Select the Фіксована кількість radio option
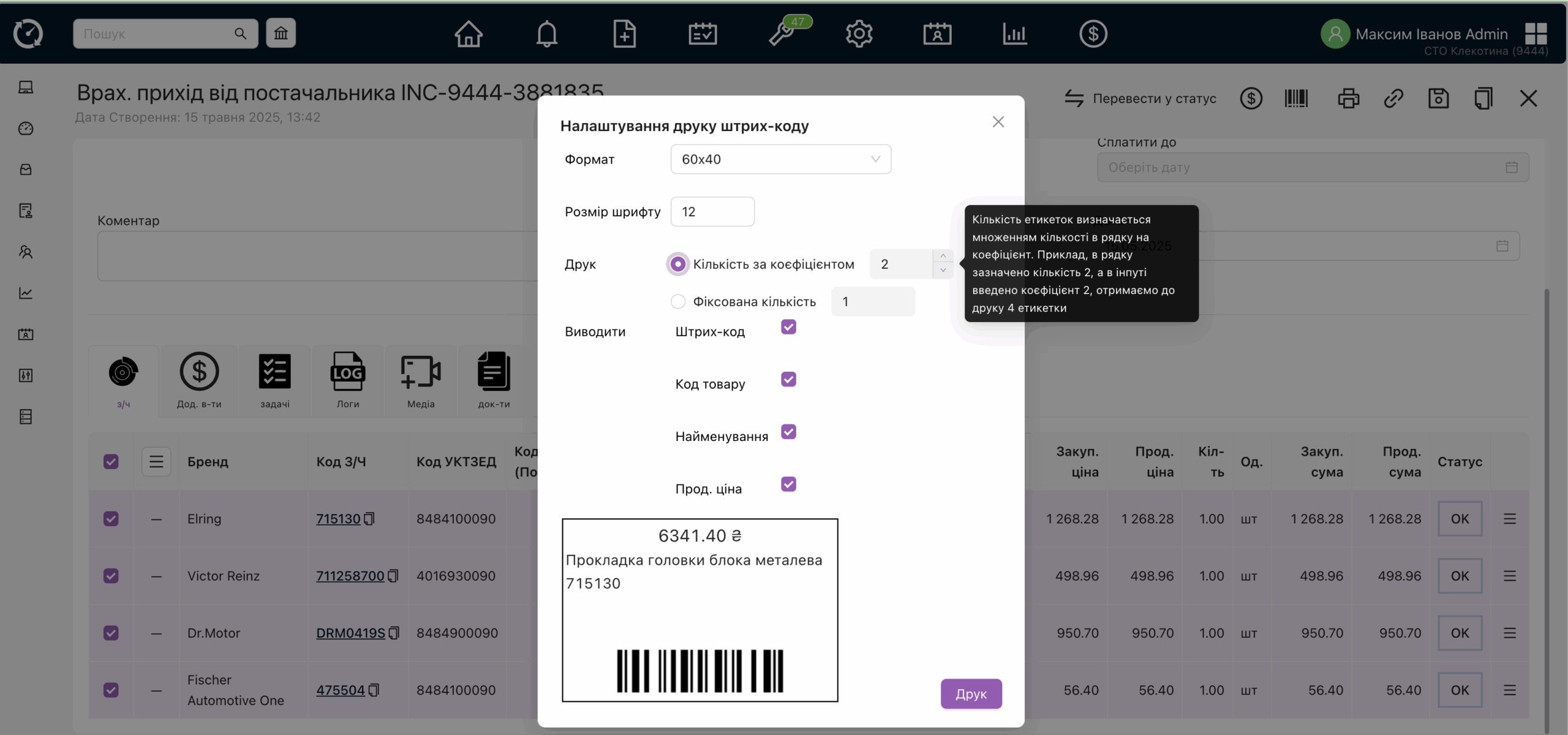The image size is (1568, 735). (x=678, y=301)
